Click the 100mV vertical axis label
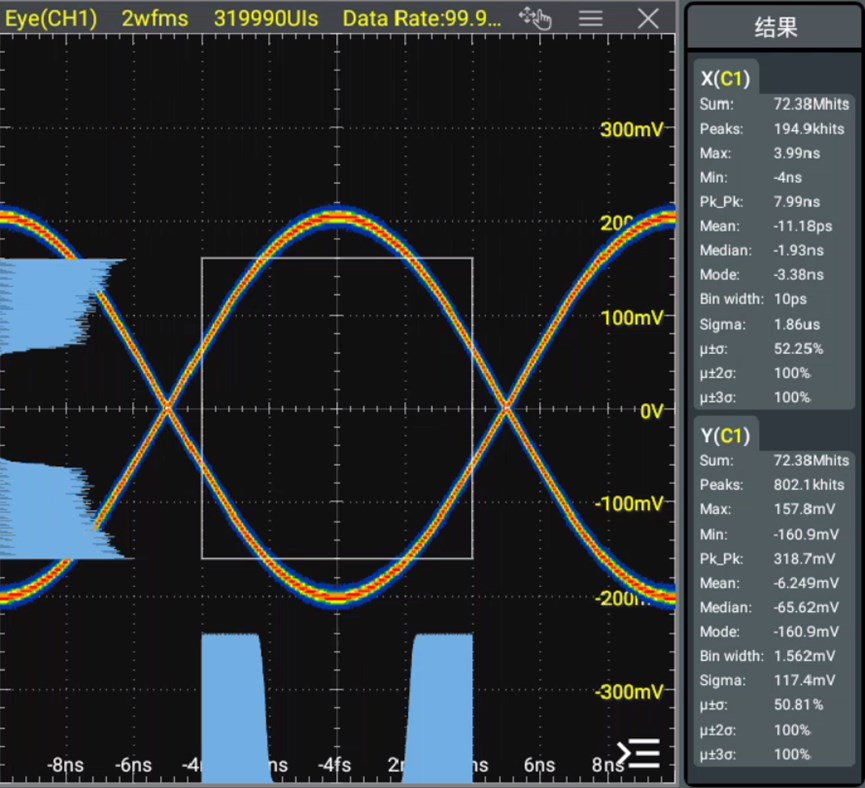 click(x=632, y=317)
